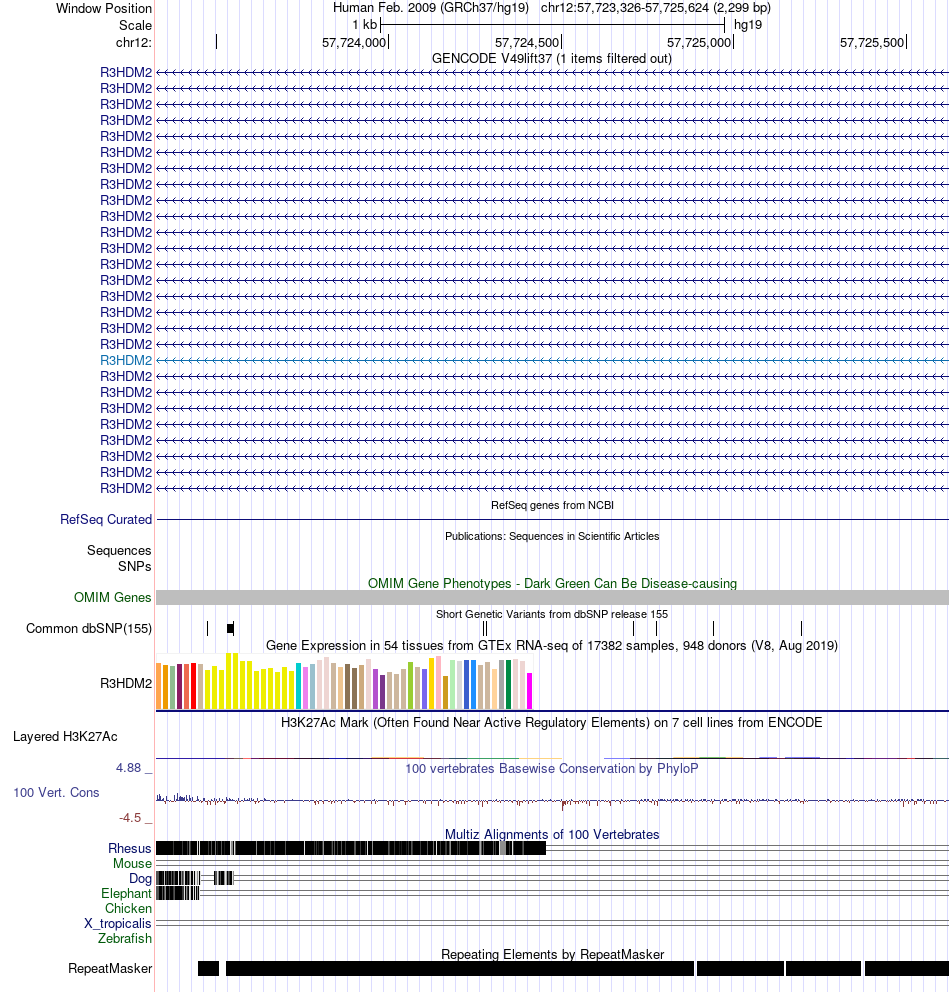Screen dimensions: 950x992
Task: Open Multiz Alignments of 100 Vertebrates title
Action: click(x=552, y=834)
